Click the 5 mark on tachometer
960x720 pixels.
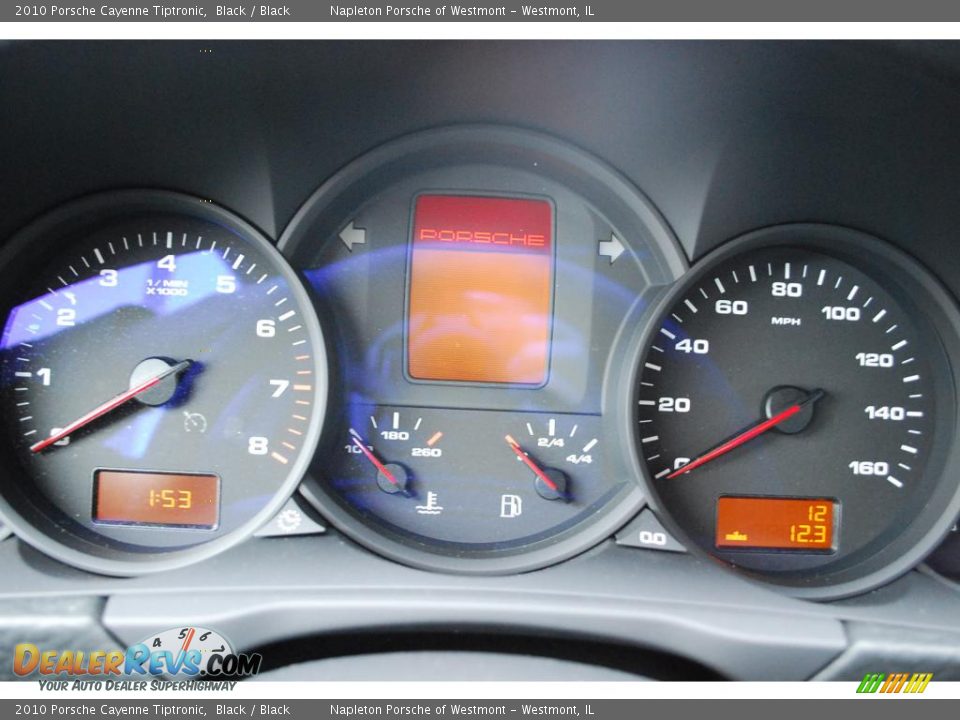coord(225,284)
